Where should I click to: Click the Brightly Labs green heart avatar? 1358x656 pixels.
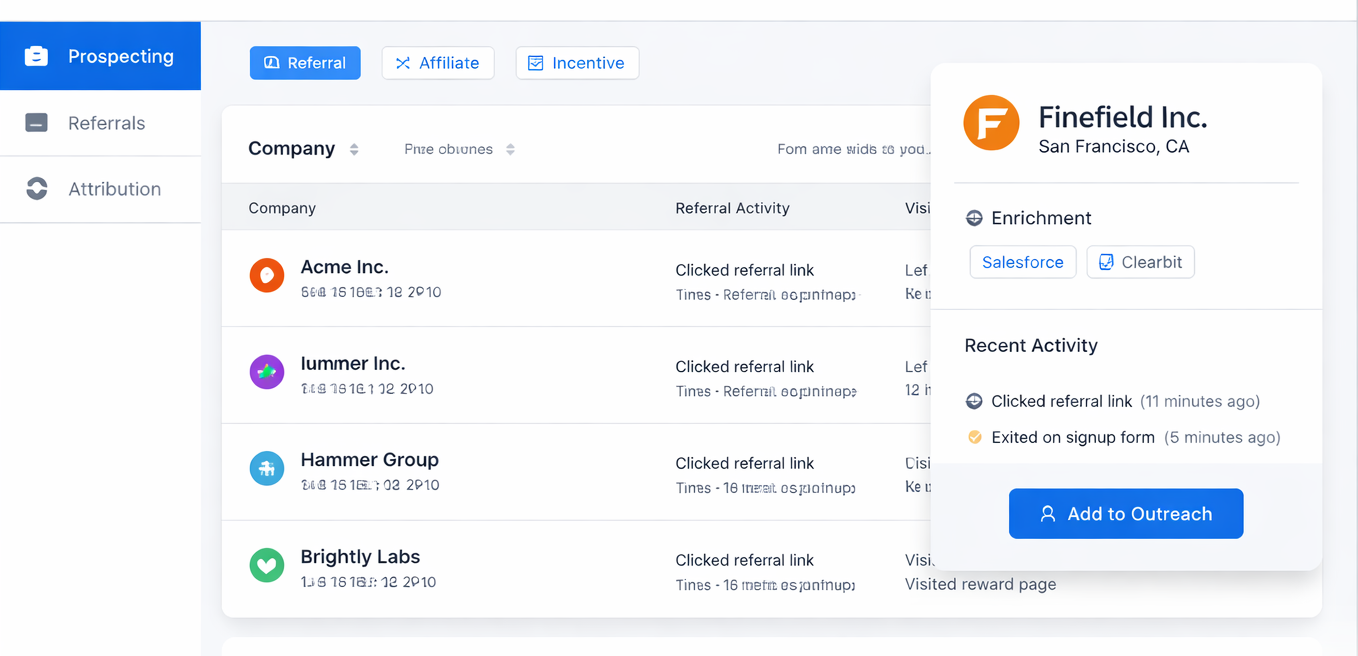tap(267, 565)
